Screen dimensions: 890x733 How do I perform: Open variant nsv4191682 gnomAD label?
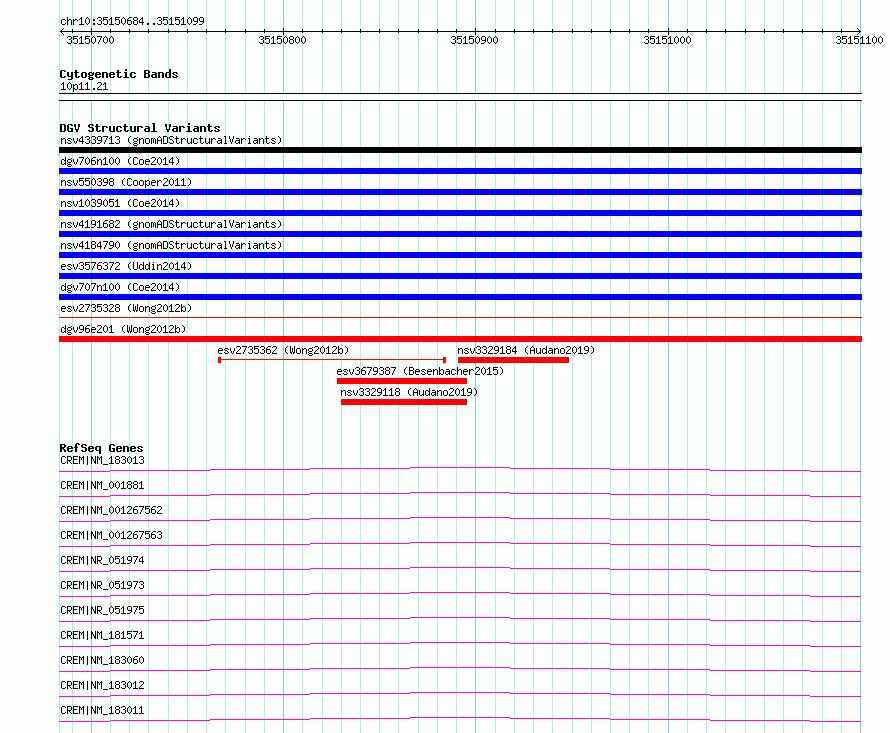[171, 224]
